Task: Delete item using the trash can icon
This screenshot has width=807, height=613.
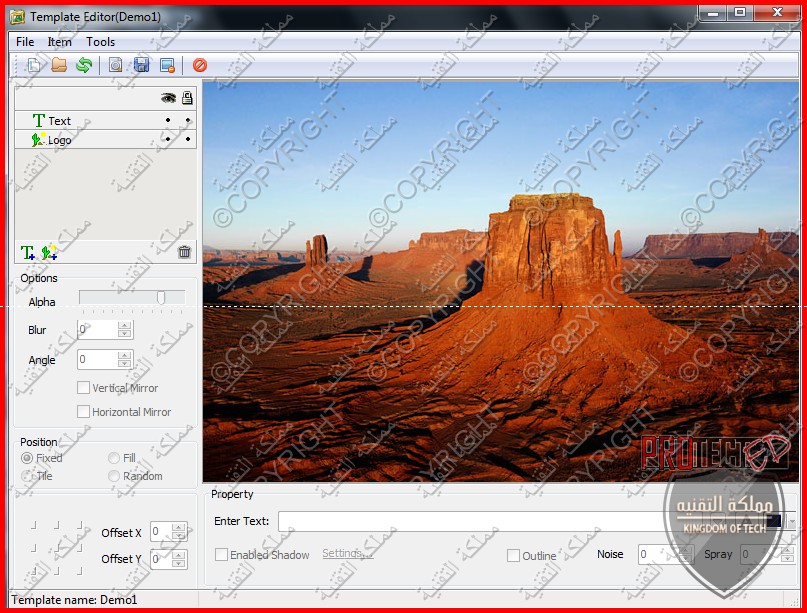Action: pos(184,252)
